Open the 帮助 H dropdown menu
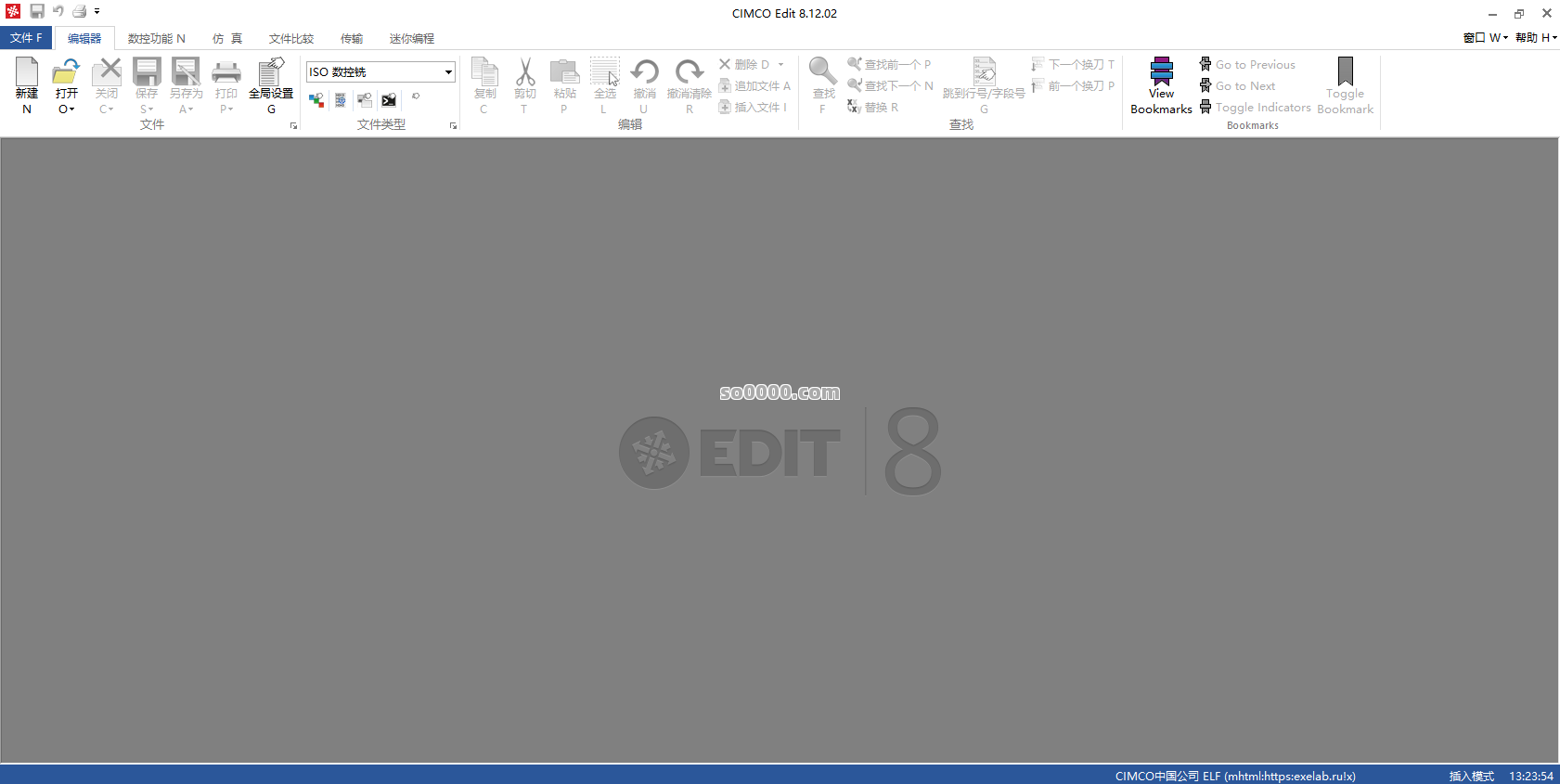Screen dimensions: 1560x784 click(x=1536, y=38)
